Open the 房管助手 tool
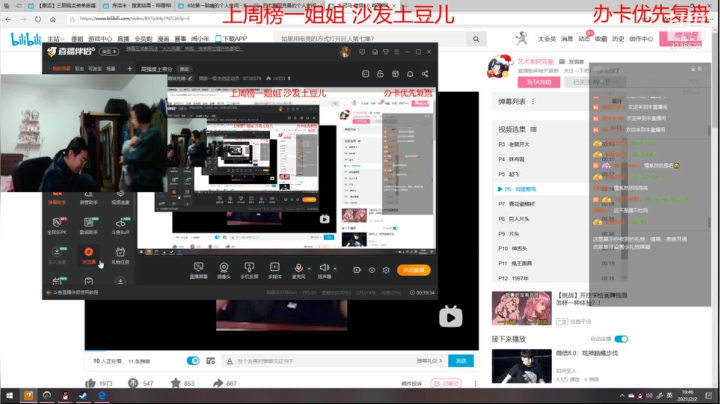 click(x=89, y=198)
